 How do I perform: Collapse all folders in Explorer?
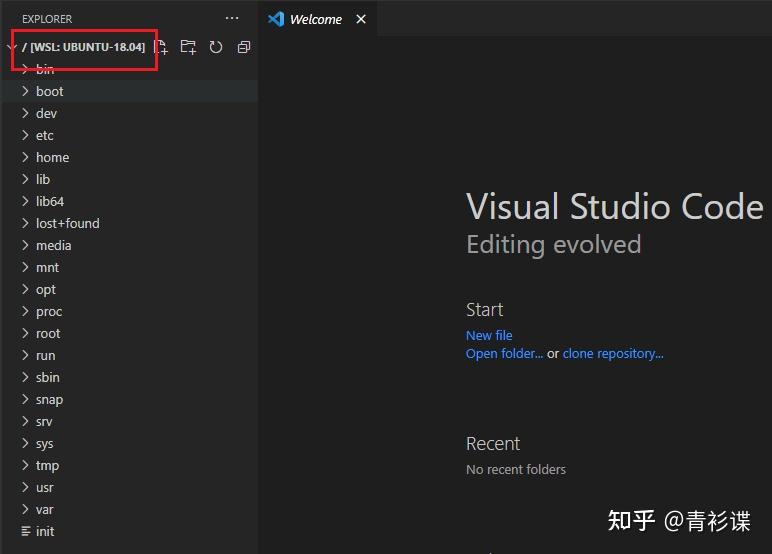click(x=243, y=47)
